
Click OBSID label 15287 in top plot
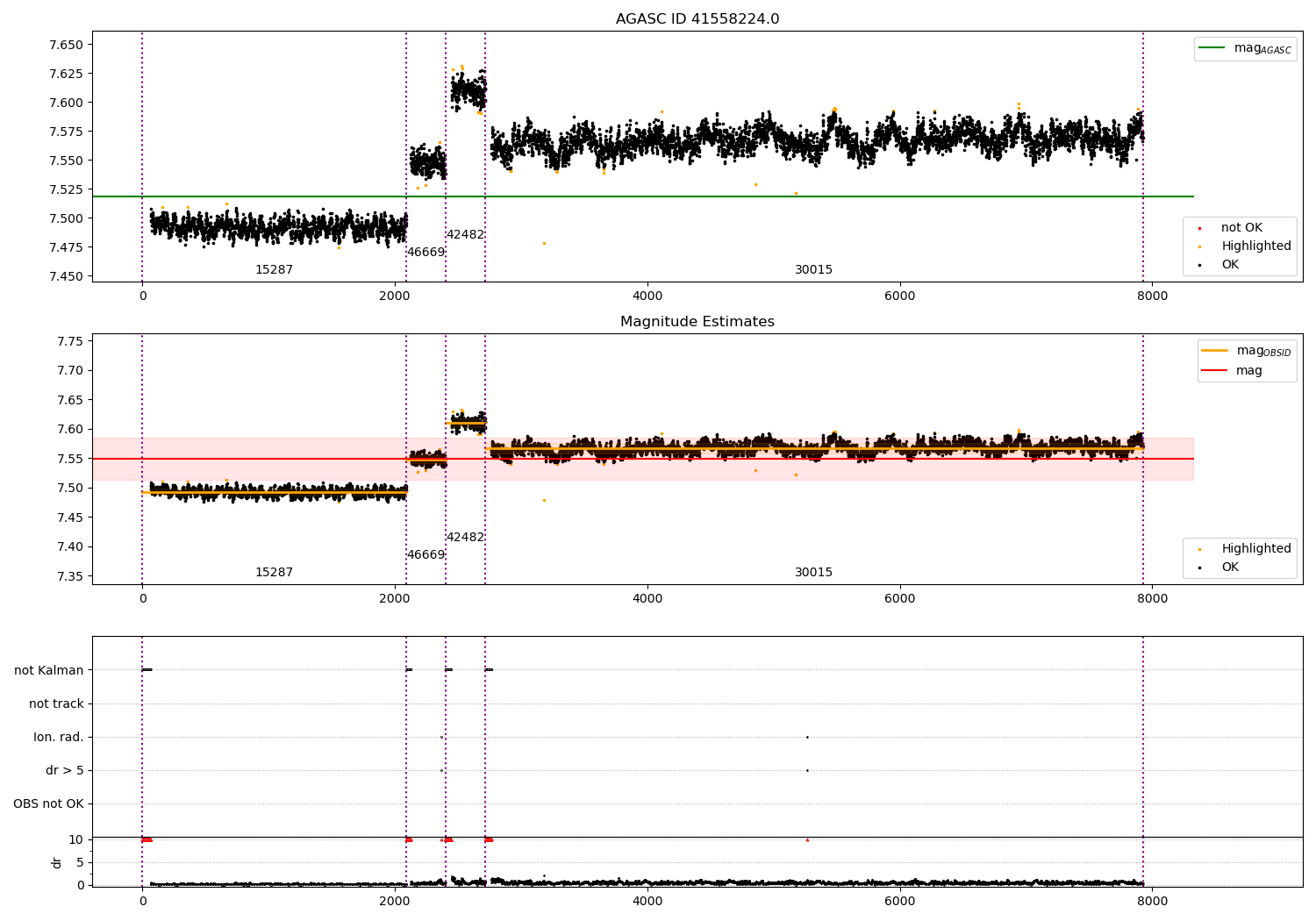(274, 270)
